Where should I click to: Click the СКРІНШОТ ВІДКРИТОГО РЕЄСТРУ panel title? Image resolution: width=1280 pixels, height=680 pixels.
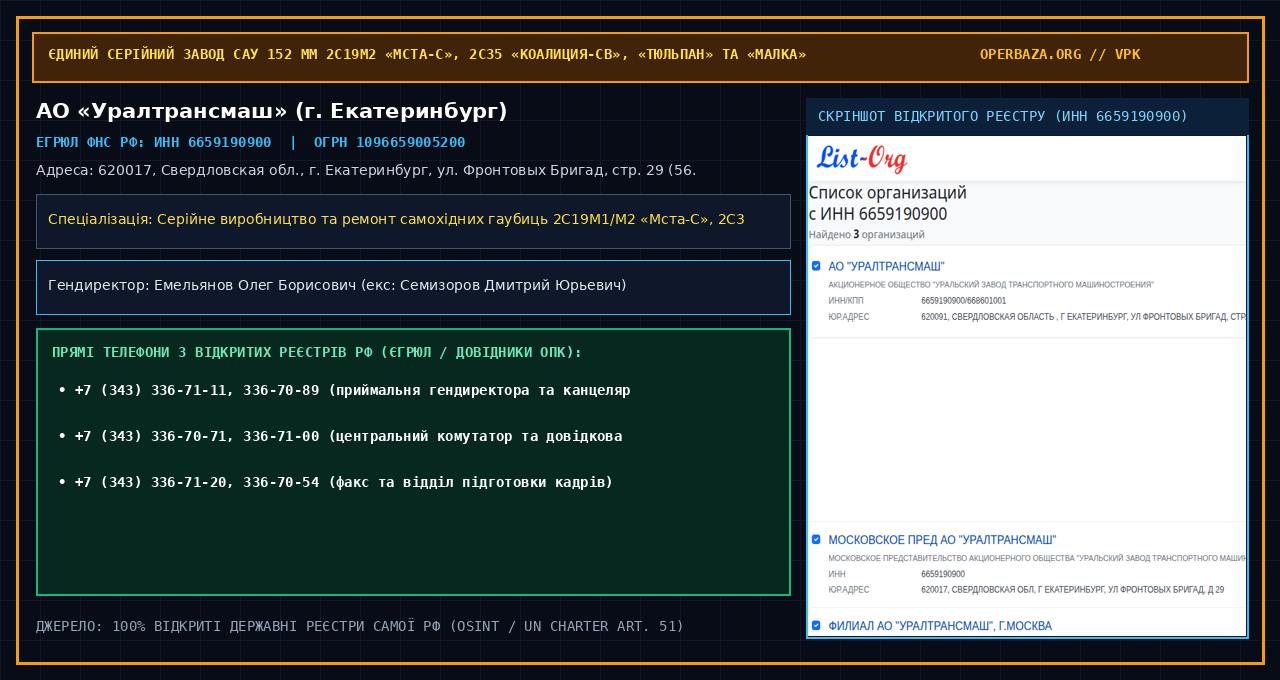coord(1003,116)
